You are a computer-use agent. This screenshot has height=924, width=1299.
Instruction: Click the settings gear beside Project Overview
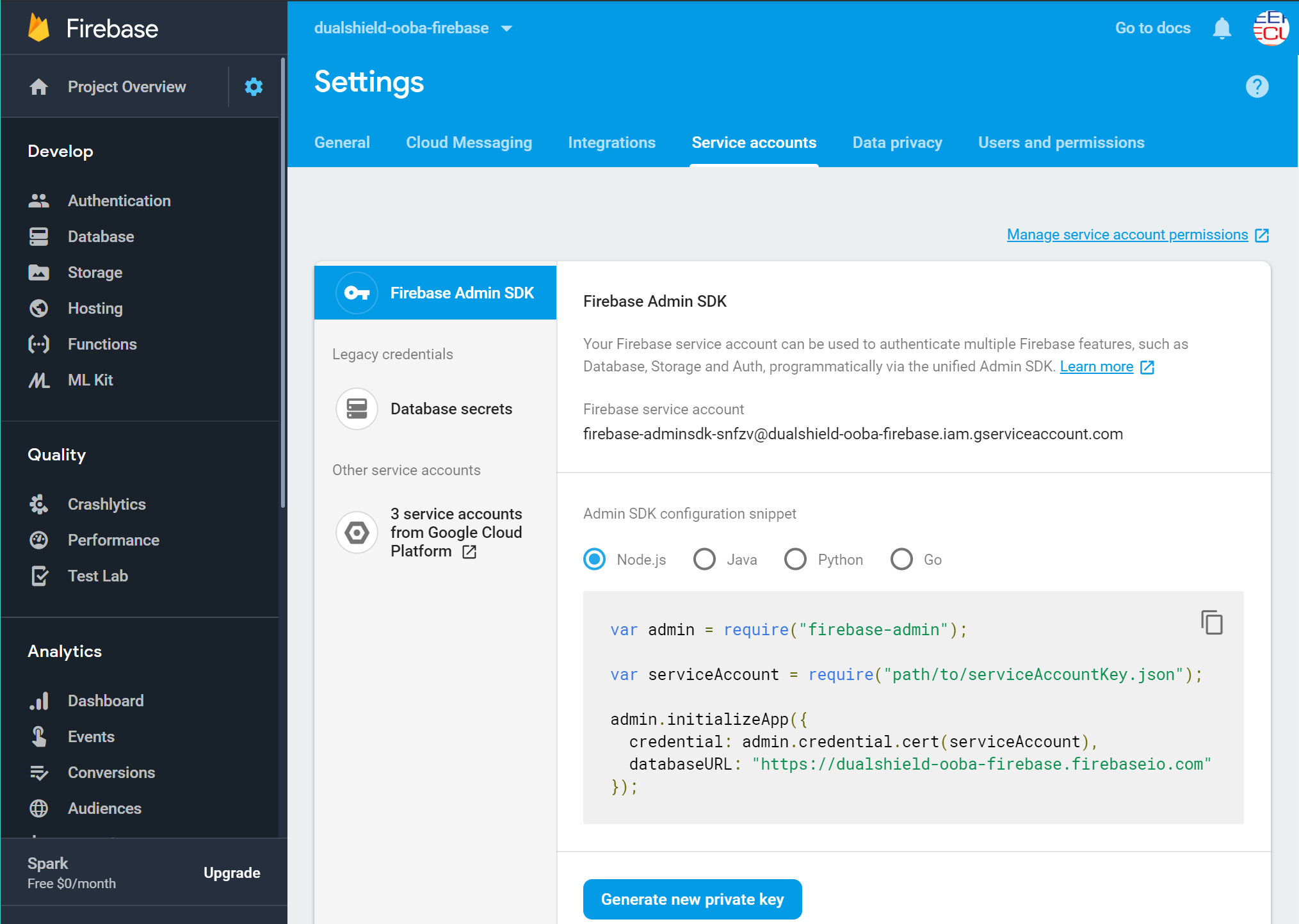point(254,86)
